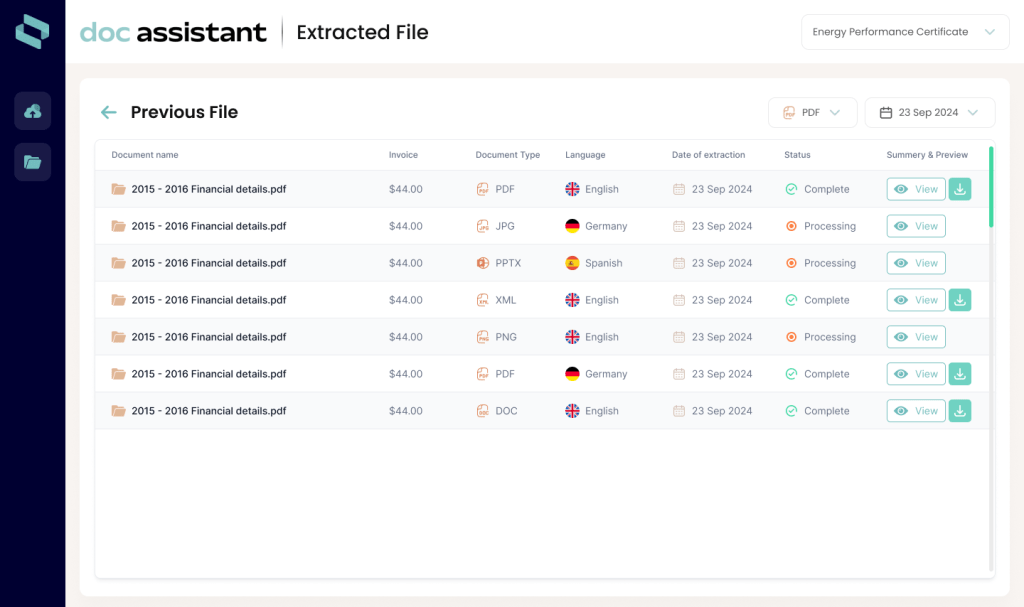Click the Status column header
The image size is (1024, 607).
click(797, 155)
